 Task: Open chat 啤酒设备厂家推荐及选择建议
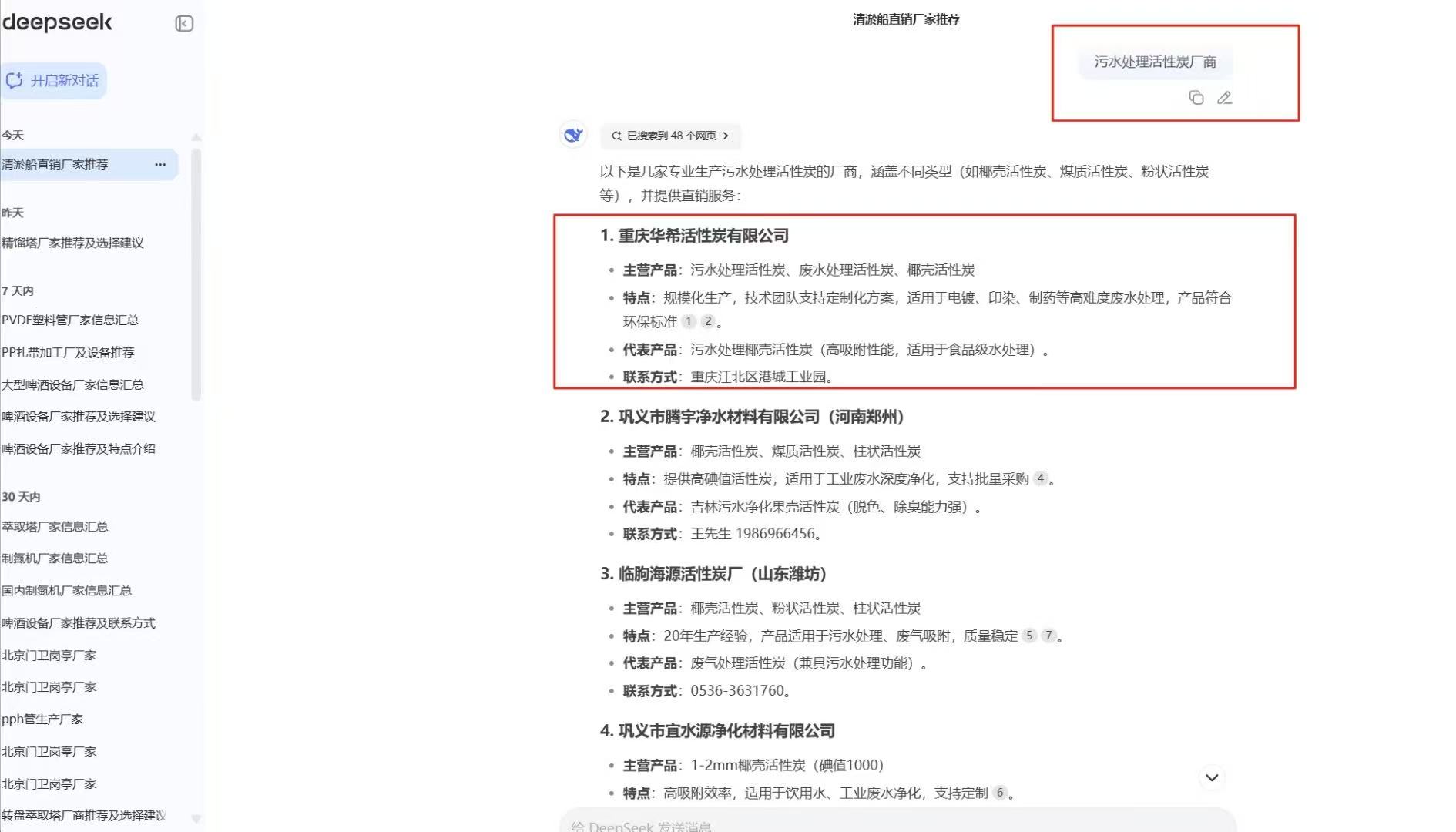pos(79,417)
